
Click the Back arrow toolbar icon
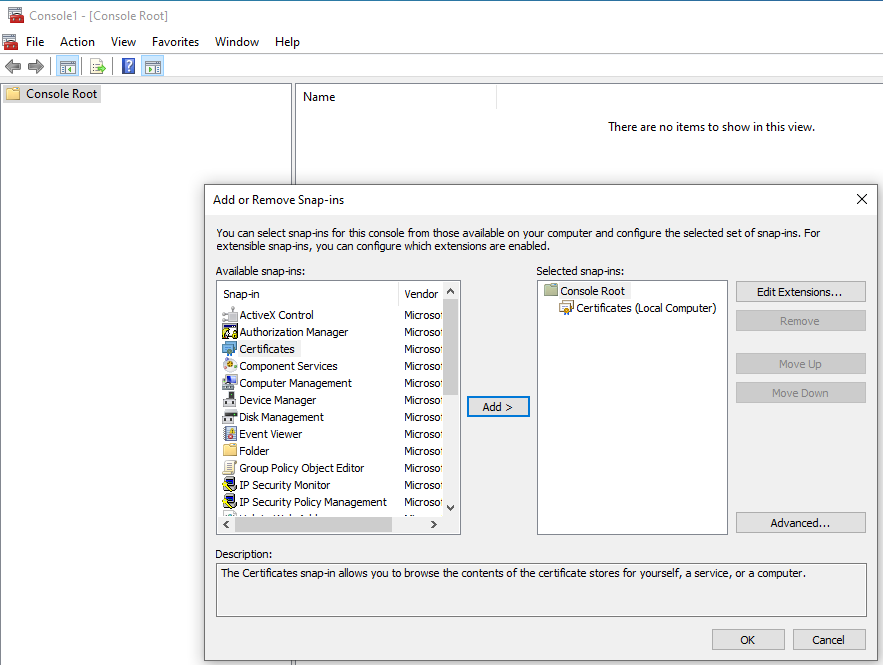[x=13, y=66]
